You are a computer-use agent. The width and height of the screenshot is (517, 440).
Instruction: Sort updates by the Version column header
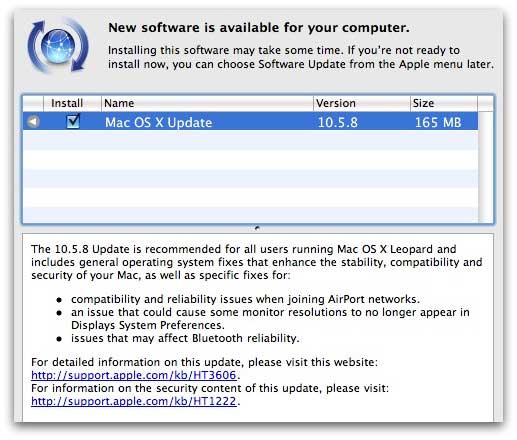[x=362, y=103]
